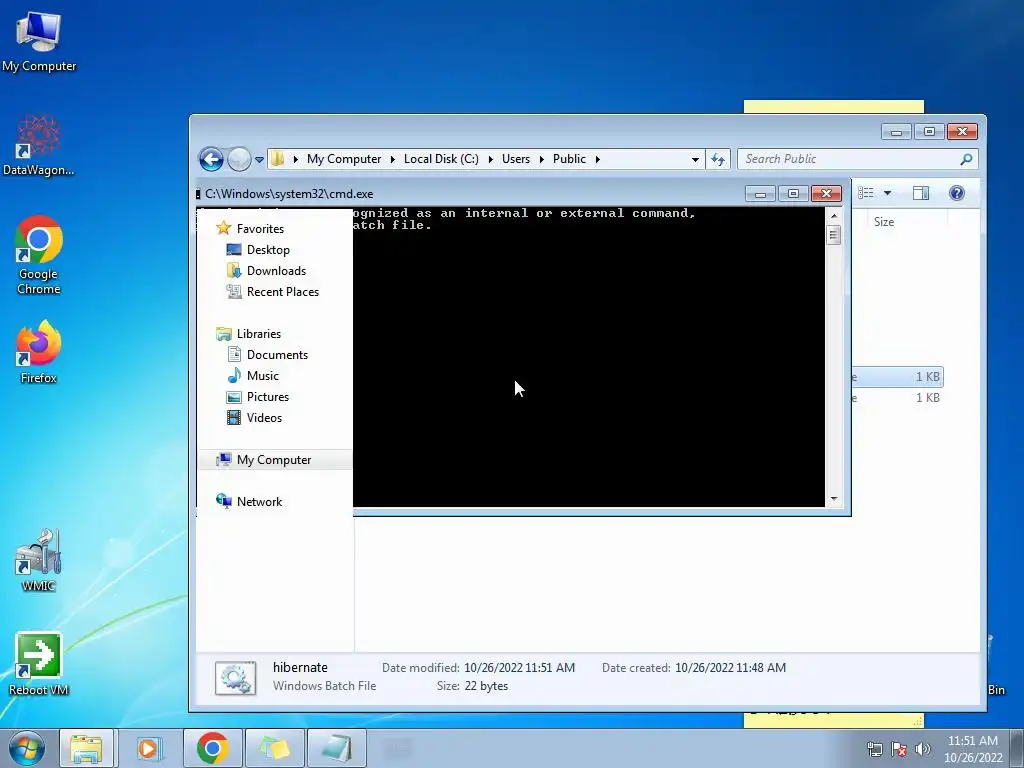Open the DataWagon desktop shortcut
The height and width of the screenshot is (768, 1024).
click(39, 145)
